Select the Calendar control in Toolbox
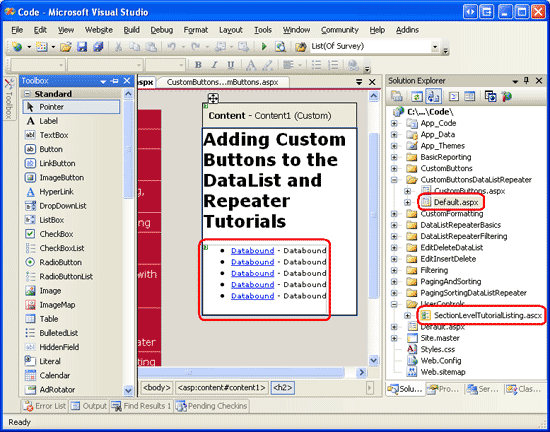The image size is (550, 432). point(55,375)
